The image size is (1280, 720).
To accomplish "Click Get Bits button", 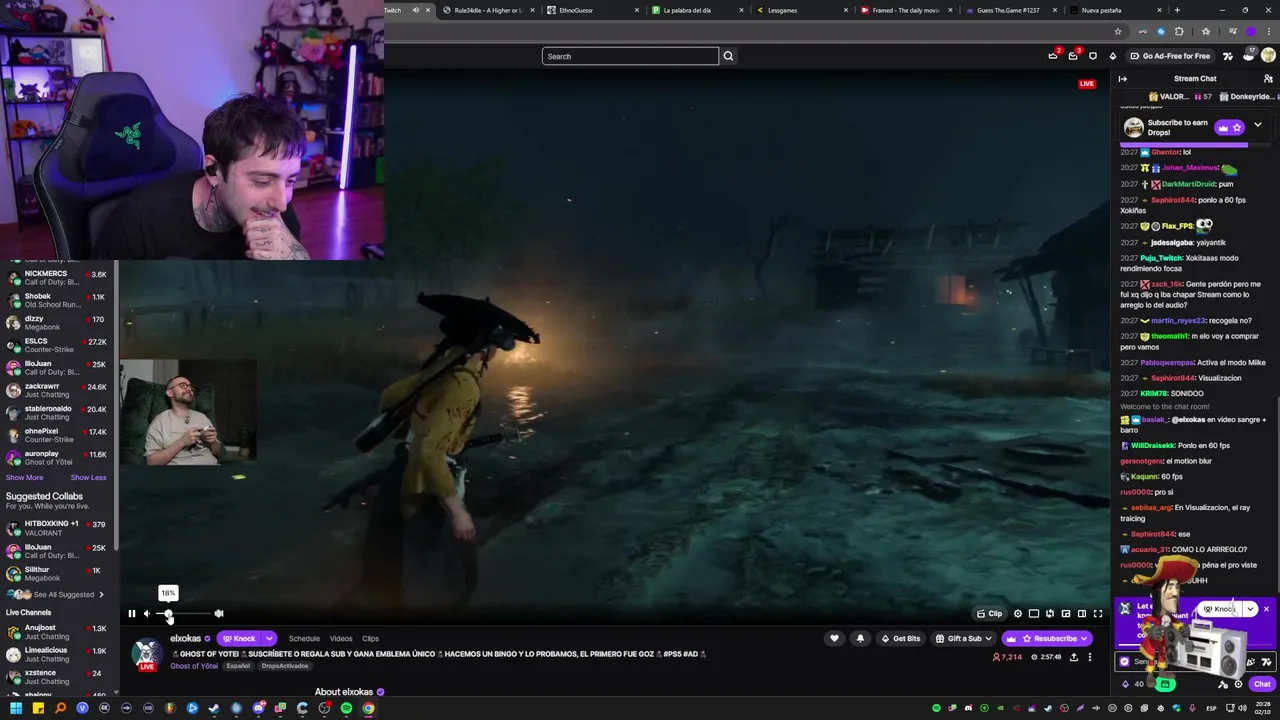I will (x=900, y=638).
